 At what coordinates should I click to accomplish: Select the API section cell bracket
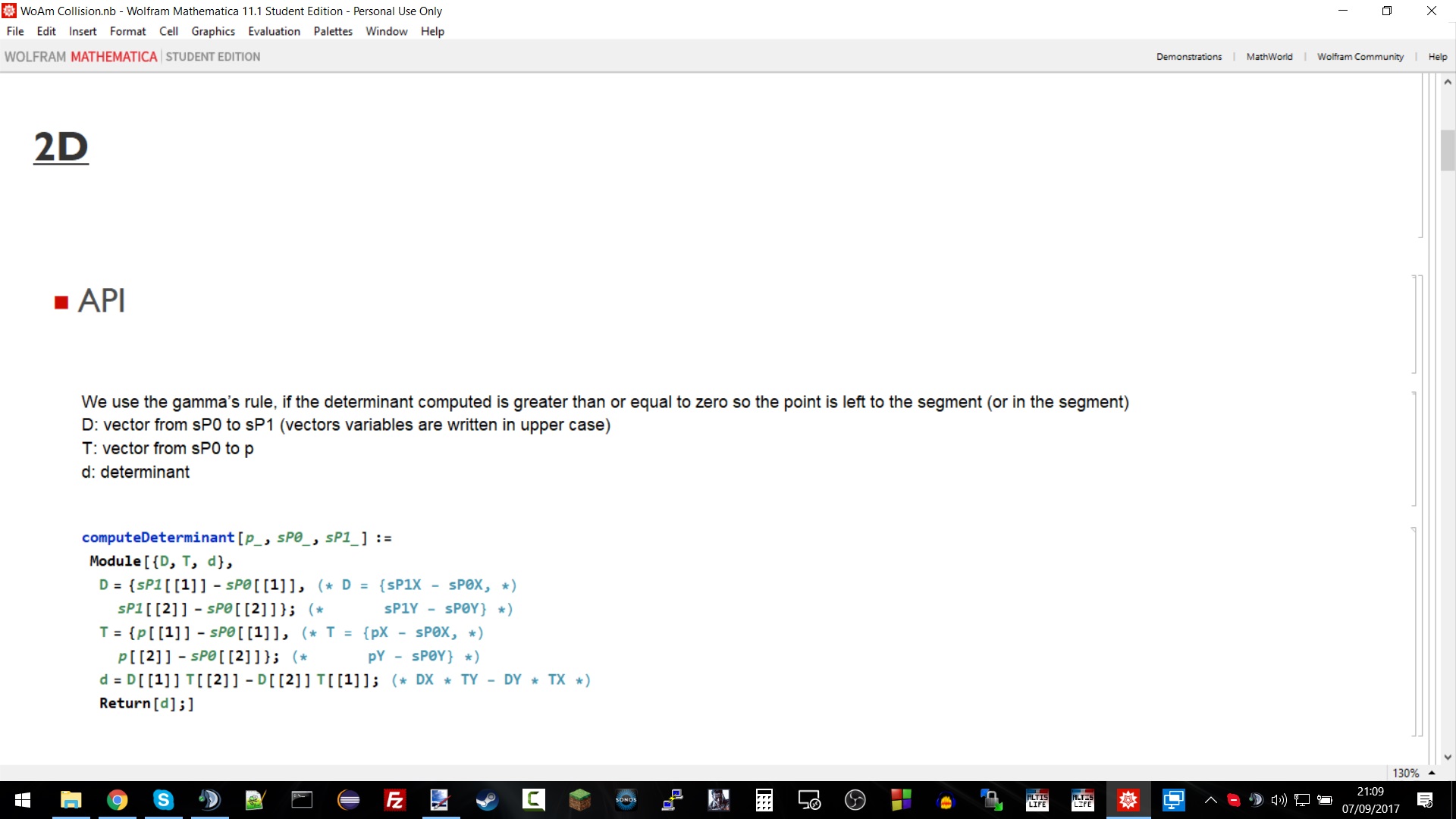1415,325
